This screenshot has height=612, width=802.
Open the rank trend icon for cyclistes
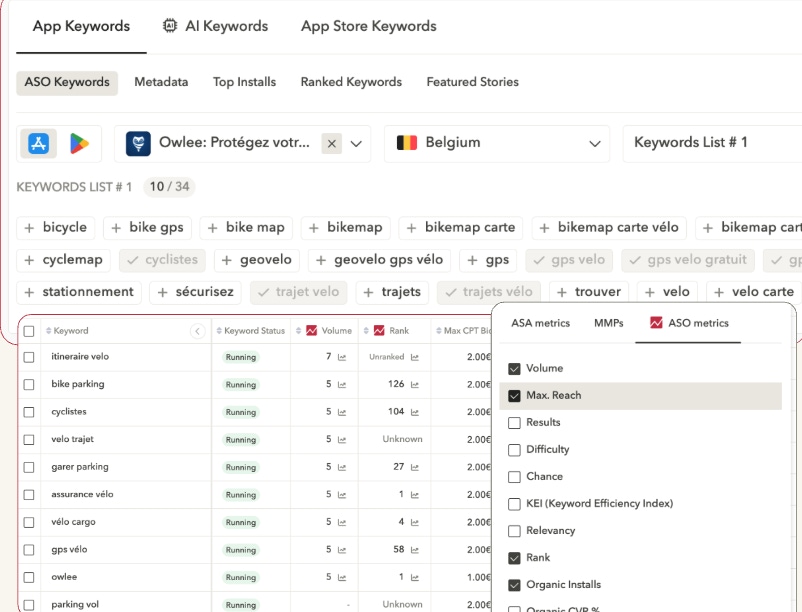pyautogui.click(x=415, y=411)
